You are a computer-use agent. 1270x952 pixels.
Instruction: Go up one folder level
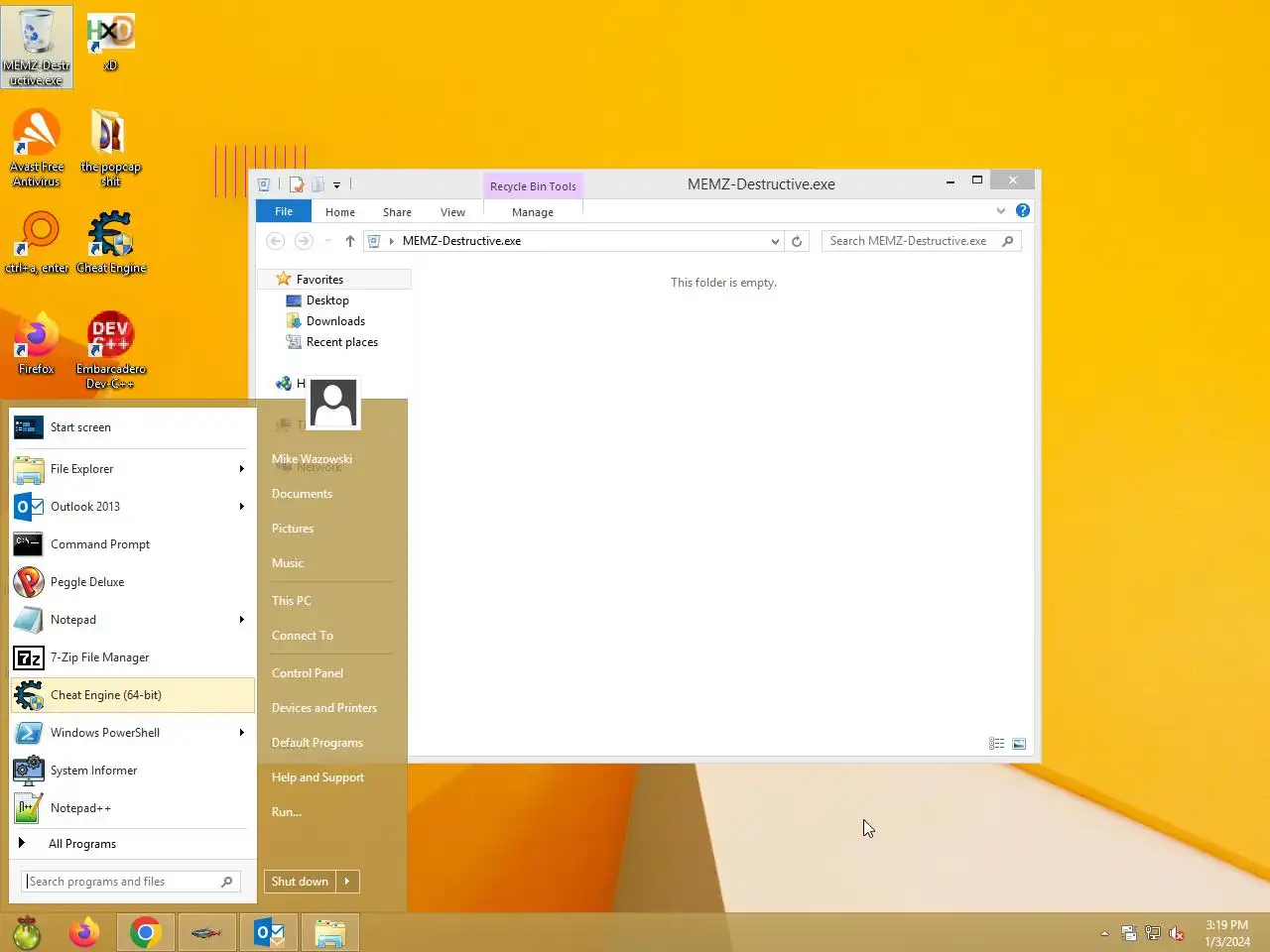pyautogui.click(x=350, y=241)
